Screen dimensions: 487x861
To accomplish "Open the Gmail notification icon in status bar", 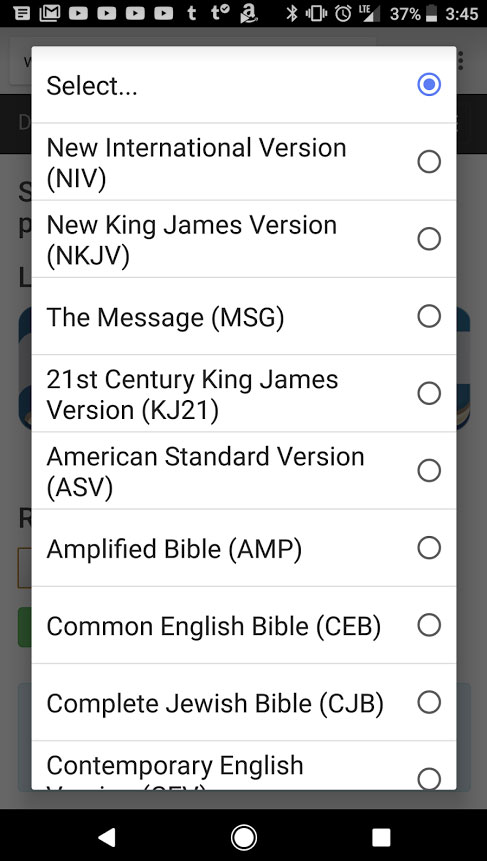I will (50, 13).
